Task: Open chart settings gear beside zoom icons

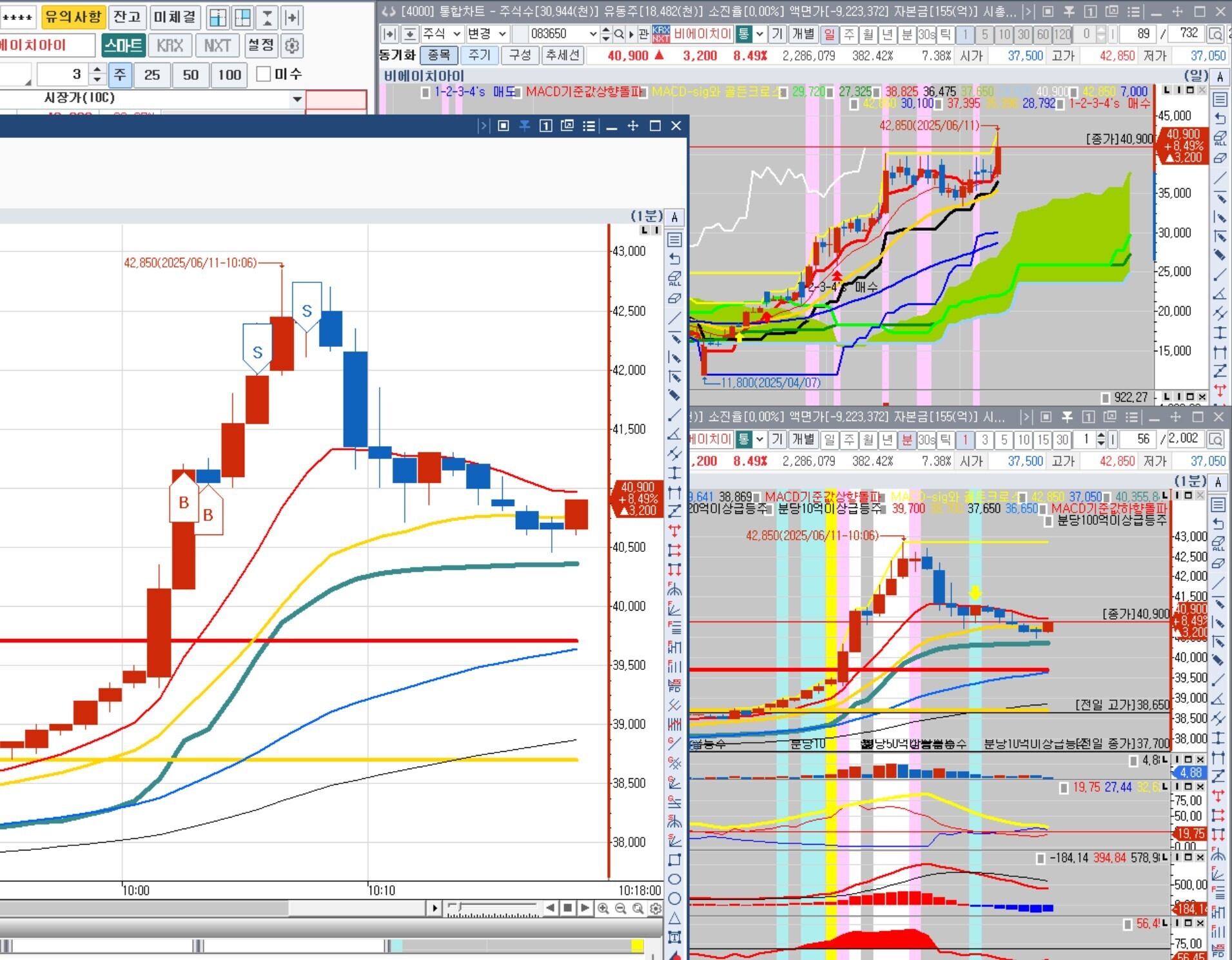Action: click(656, 908)
